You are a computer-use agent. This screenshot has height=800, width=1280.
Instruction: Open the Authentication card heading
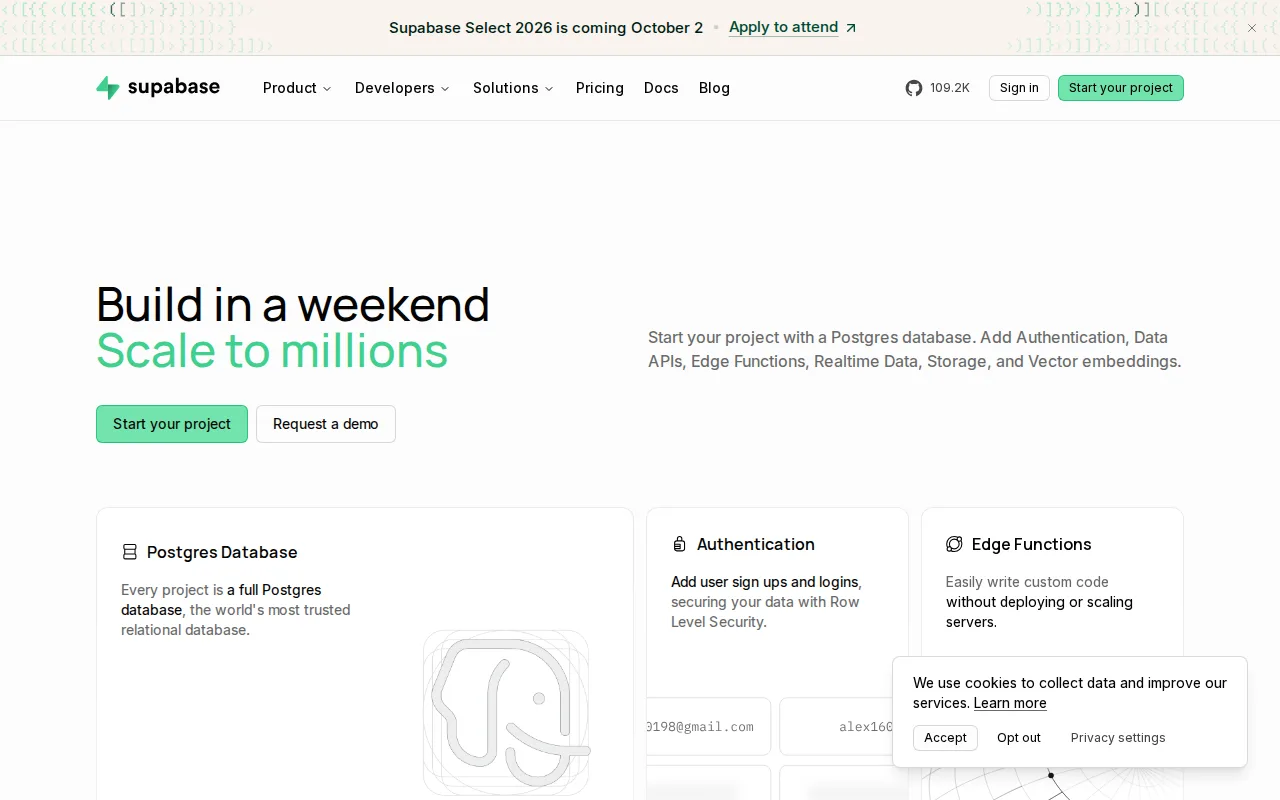[756, 544]
